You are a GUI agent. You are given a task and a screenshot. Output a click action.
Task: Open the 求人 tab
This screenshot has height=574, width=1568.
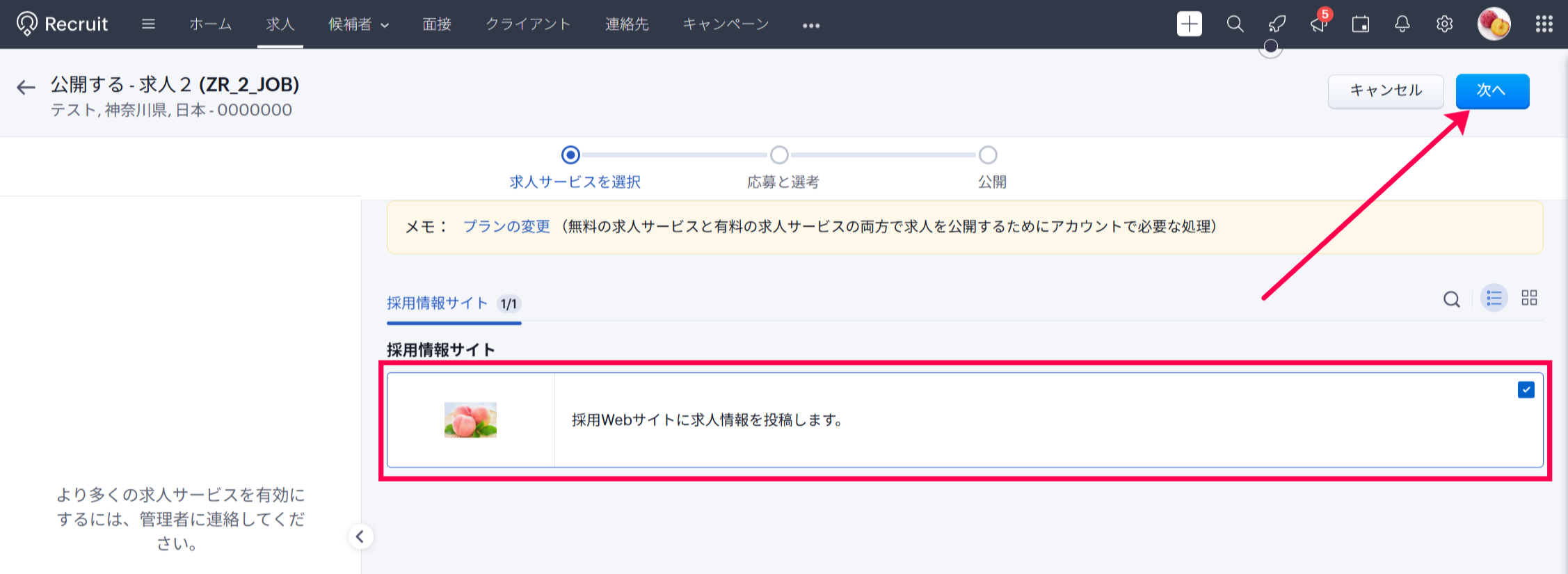[280, 24]
